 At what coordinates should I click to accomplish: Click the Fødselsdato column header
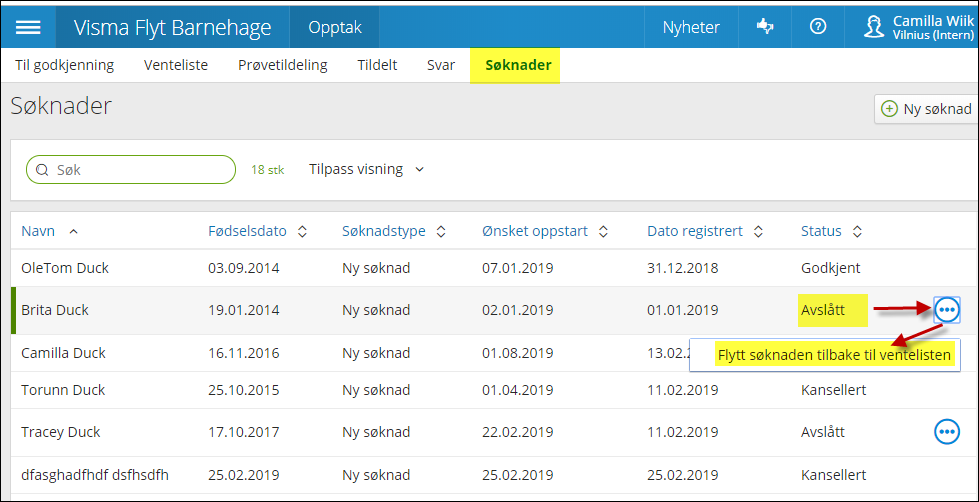(247, 231)
